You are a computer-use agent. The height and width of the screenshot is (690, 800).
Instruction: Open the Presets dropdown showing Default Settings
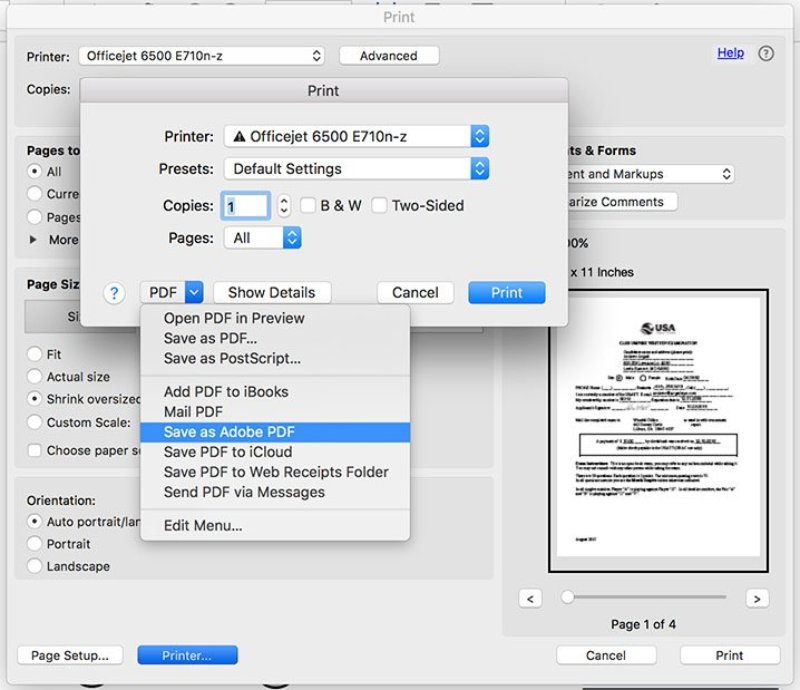tap(355, 169)
